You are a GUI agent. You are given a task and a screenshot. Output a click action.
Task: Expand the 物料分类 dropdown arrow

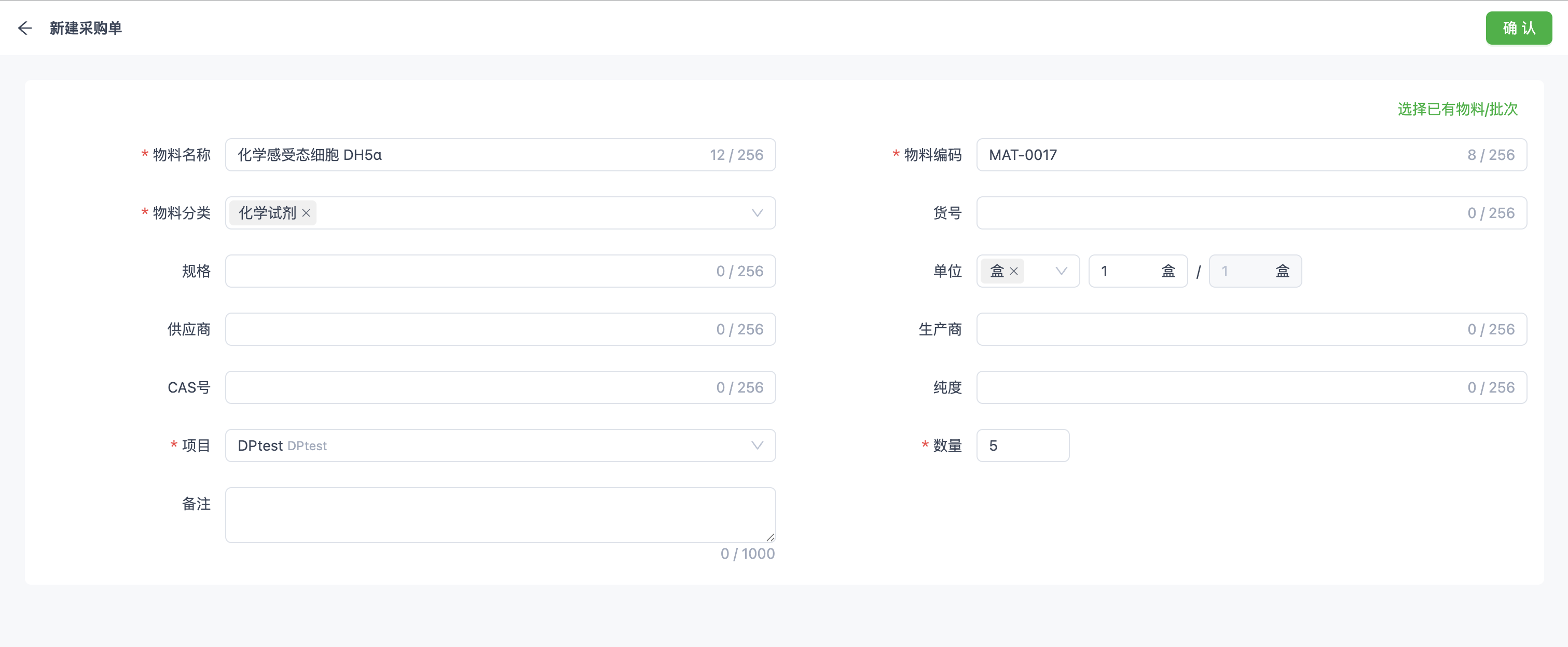757,212
